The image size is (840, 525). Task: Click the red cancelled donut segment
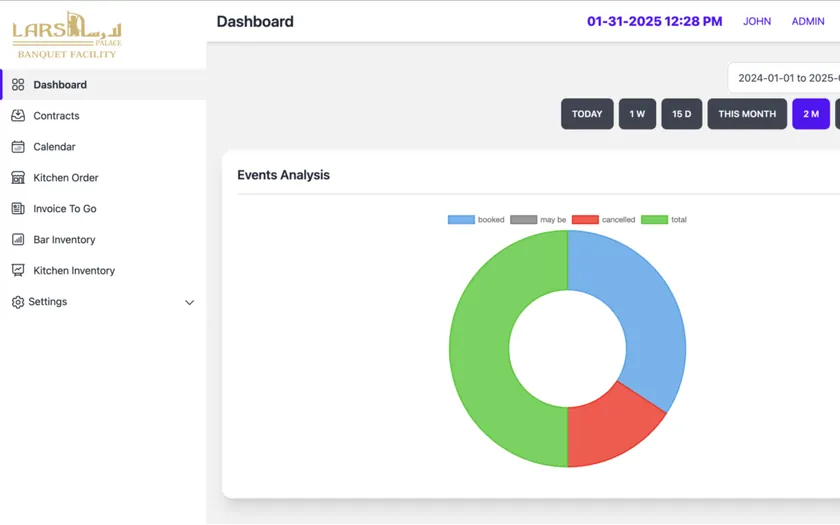[608, 429]
